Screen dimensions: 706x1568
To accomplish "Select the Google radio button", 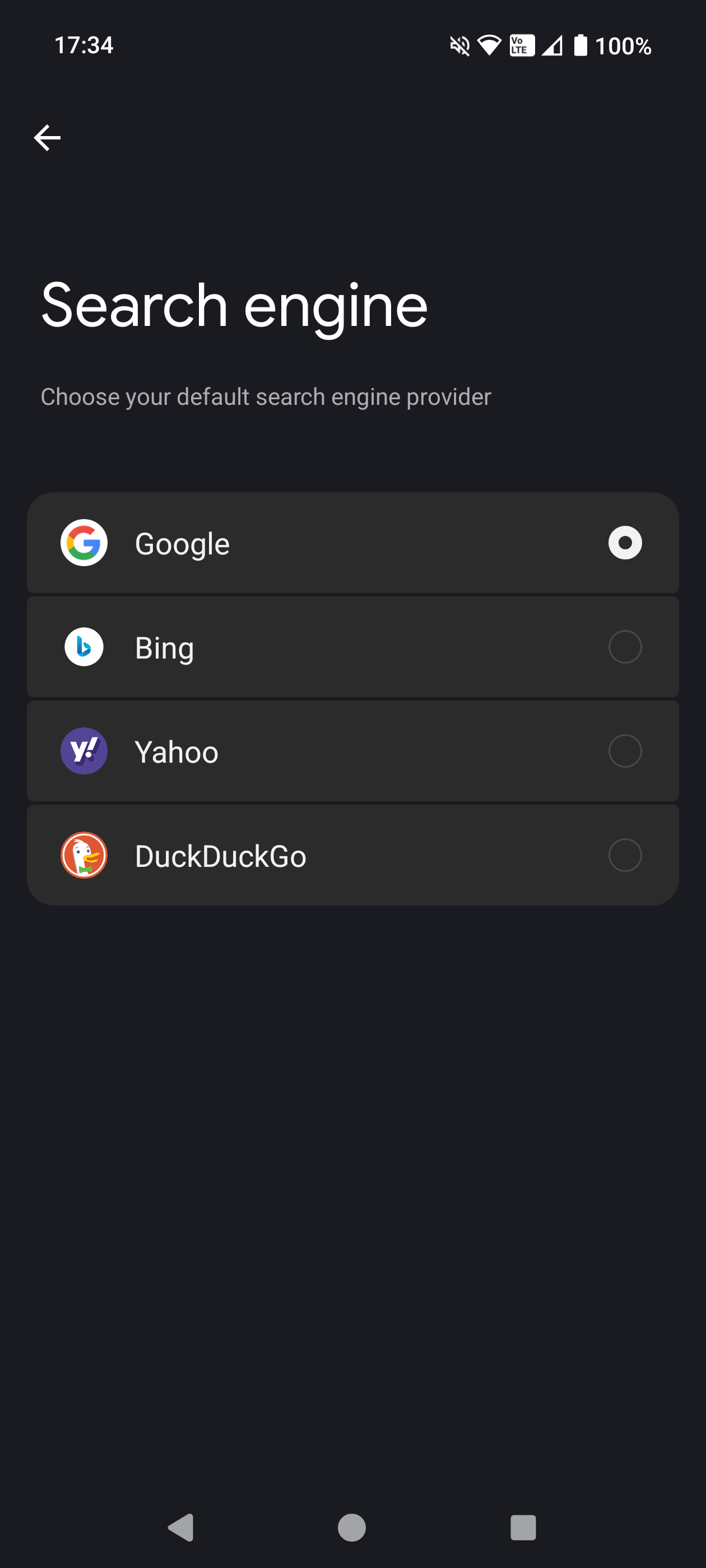I will pos(625,542).
